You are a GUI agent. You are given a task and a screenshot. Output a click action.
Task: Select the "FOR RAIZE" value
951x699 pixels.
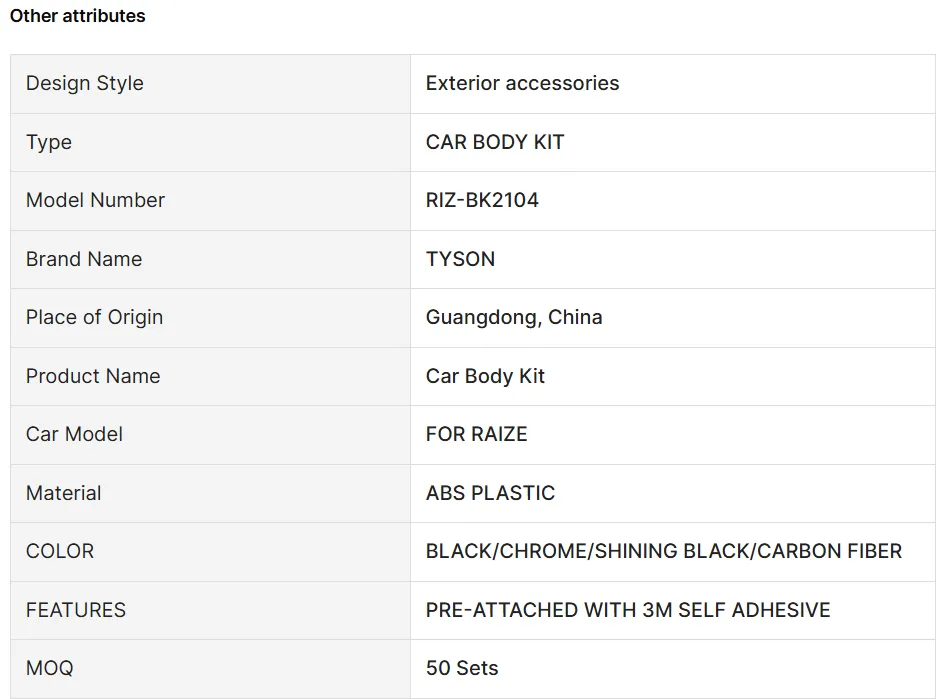point(476,434)
